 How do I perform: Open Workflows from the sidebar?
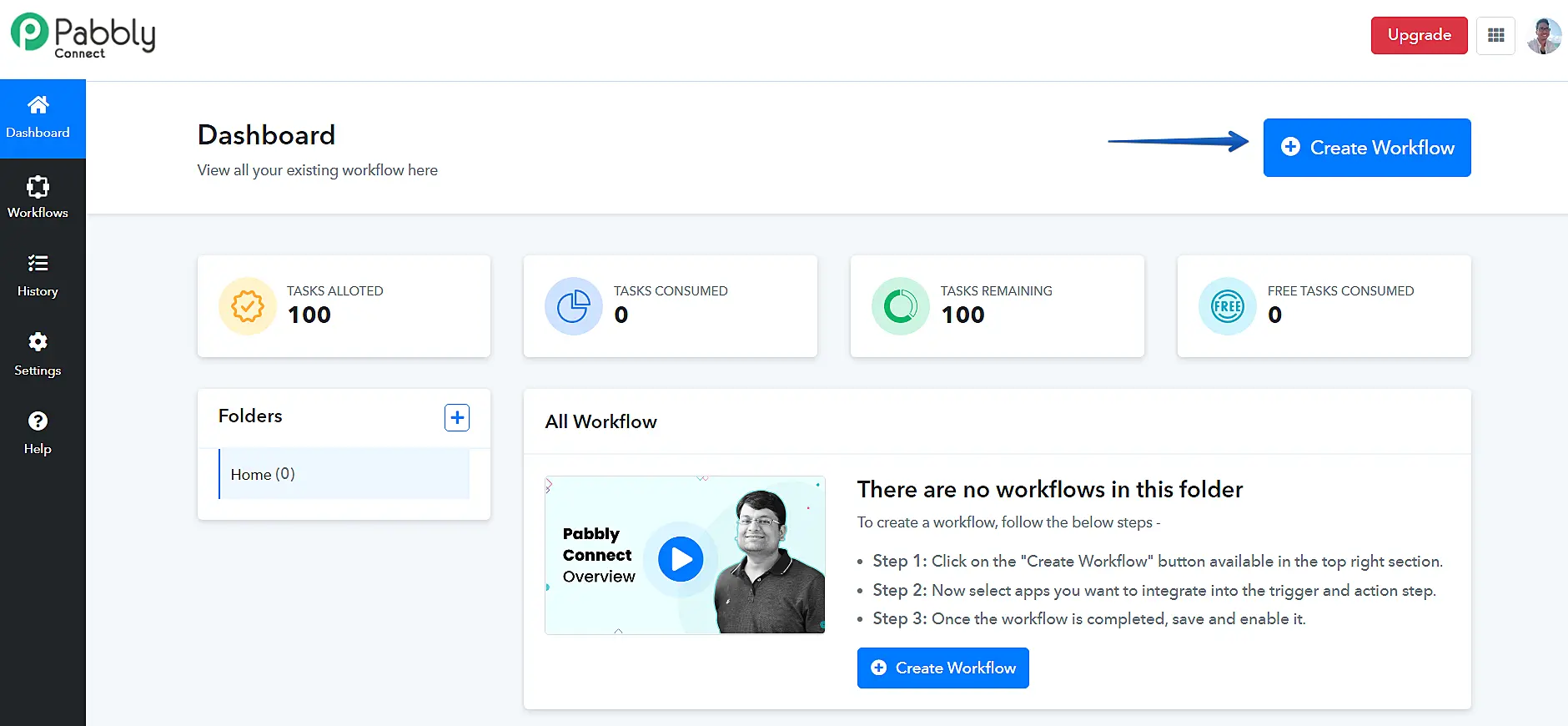38,198
